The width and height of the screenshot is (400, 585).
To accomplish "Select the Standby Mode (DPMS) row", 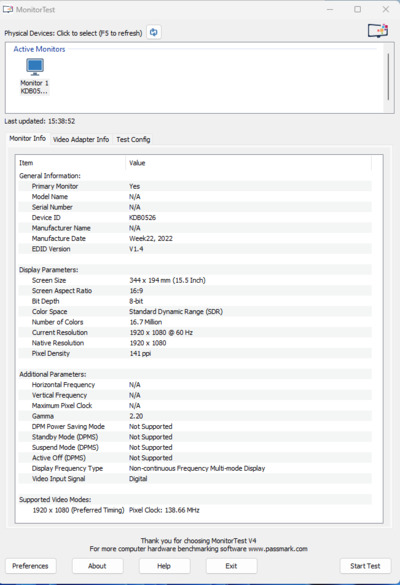I will point(195,437).
